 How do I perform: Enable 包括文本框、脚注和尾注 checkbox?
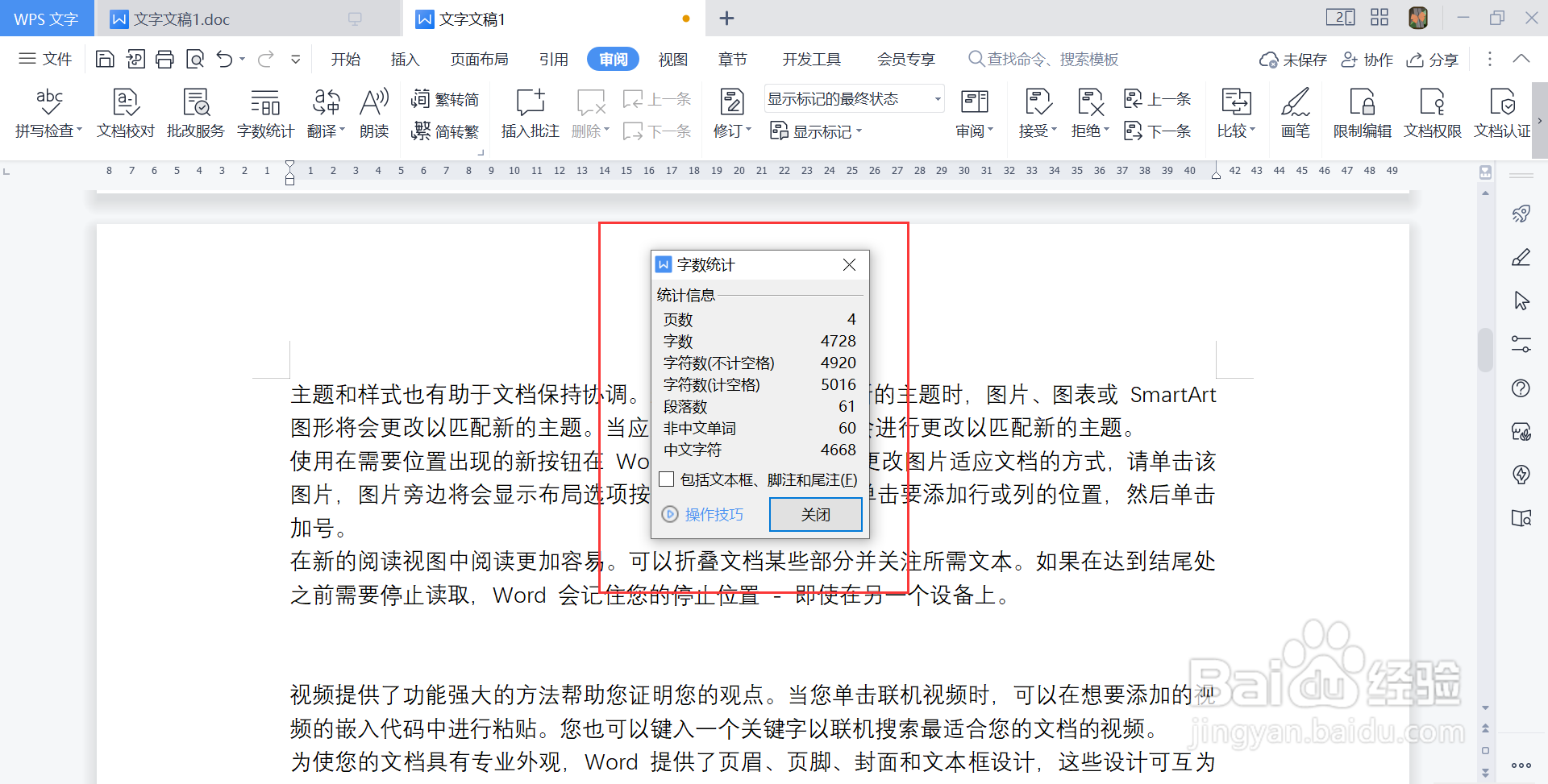(x=666, y=479)
